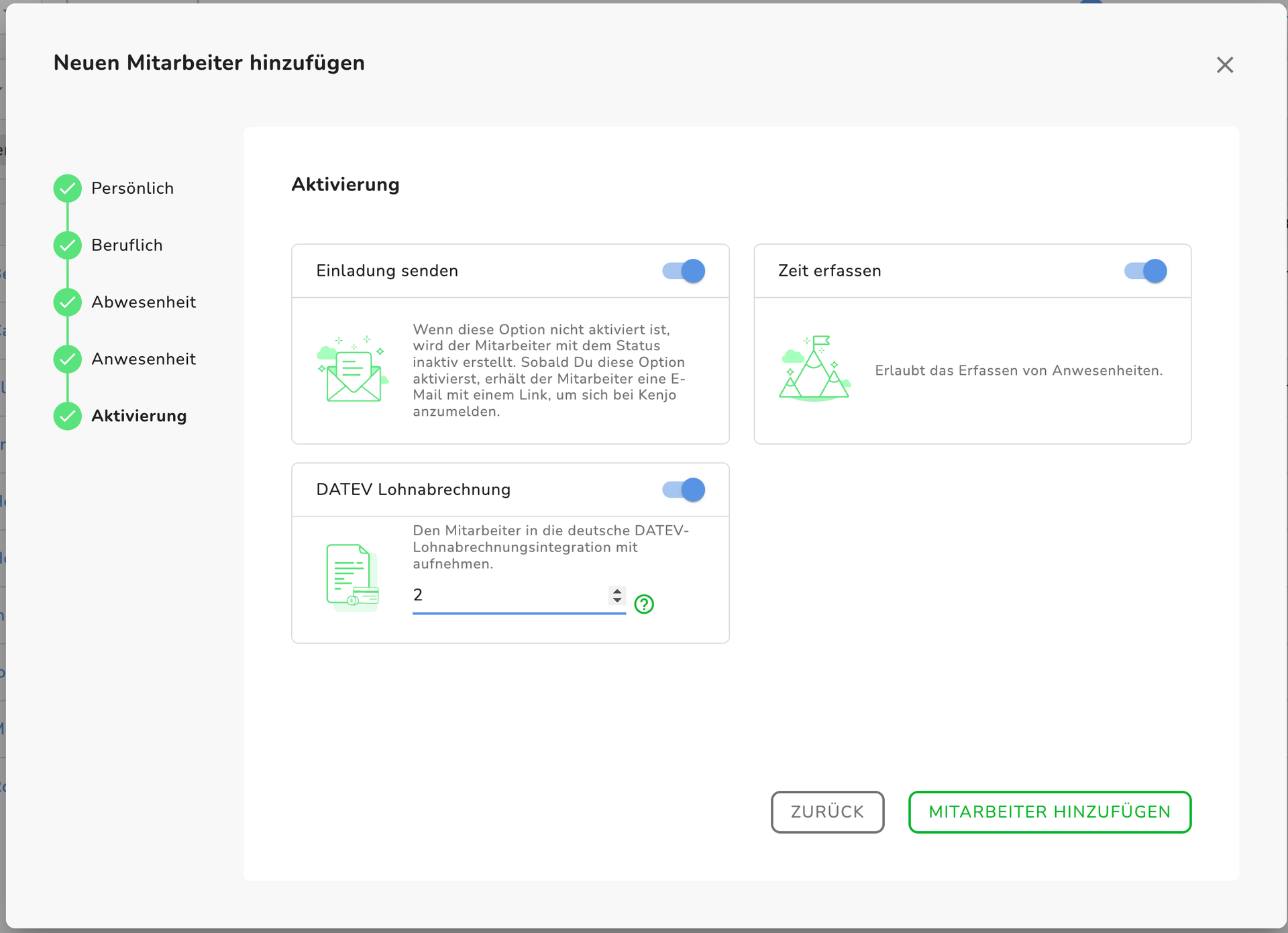This screenshot has height=933, width=1288.
Task: Click the checkmark icon next to Beruflich
Action: coord(68,245)
